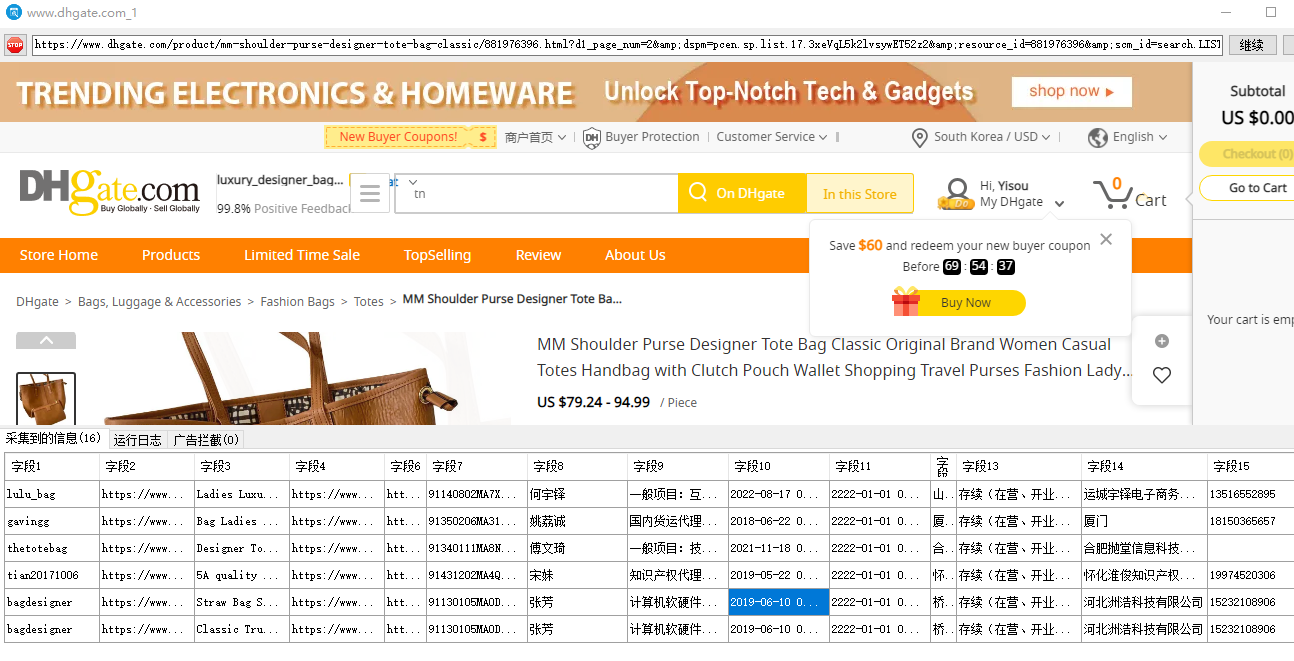Expand the 商户首页 dropdown
1294x661 pixels.
click(x=536, y=137)
